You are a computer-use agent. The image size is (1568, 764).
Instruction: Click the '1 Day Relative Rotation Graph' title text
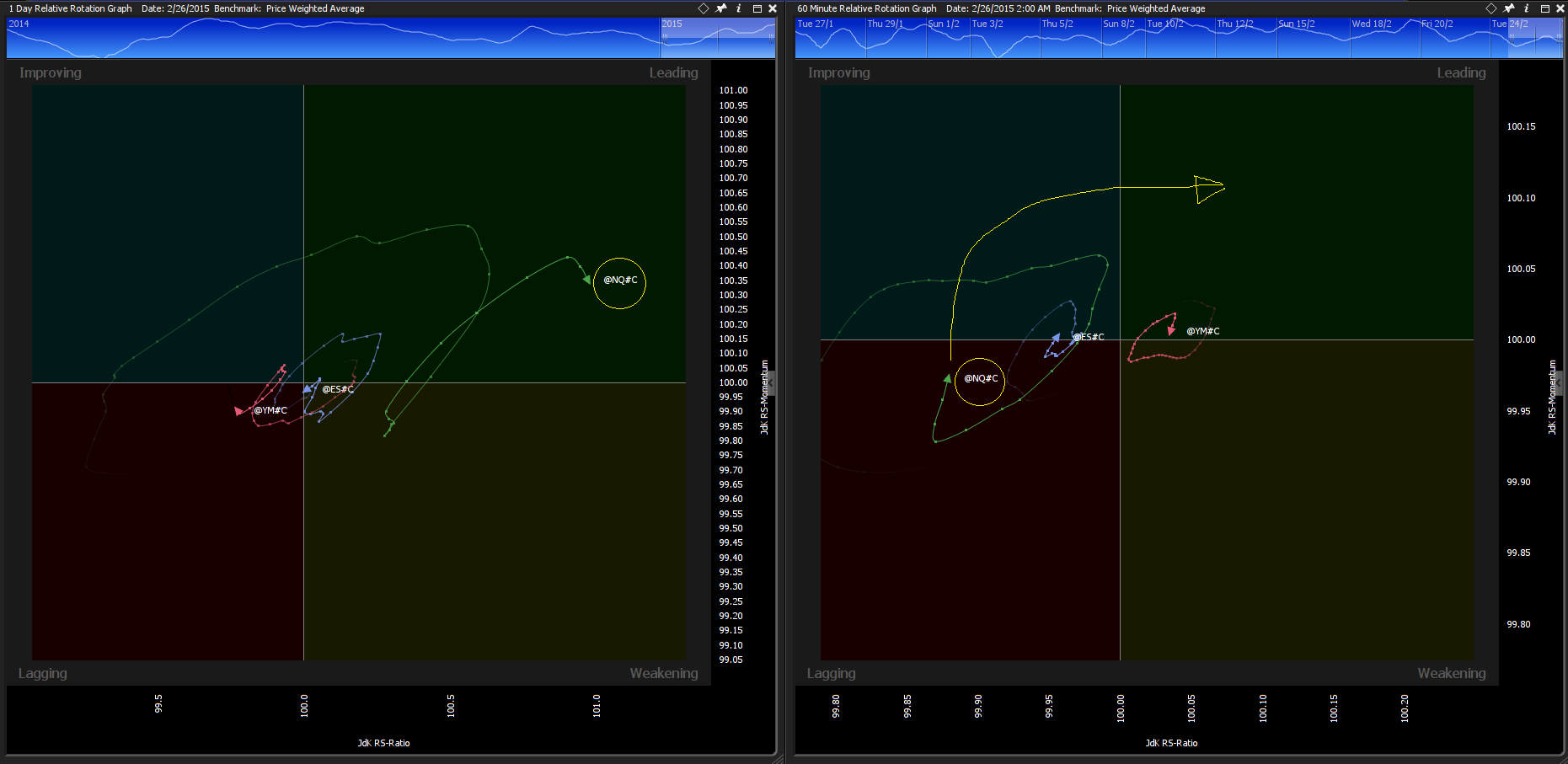[x=71, y=8]
